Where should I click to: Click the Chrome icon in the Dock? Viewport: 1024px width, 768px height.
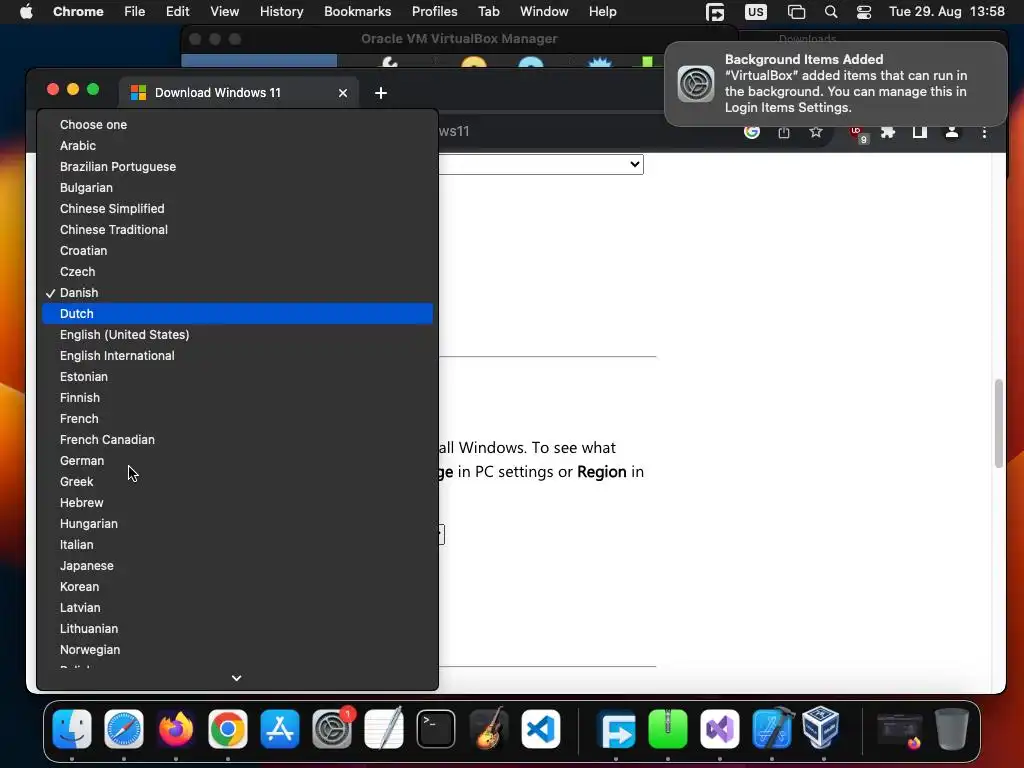pos(228,729)
